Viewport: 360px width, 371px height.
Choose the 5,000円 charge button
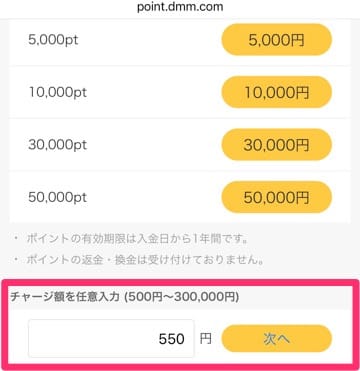pos(277,40)
